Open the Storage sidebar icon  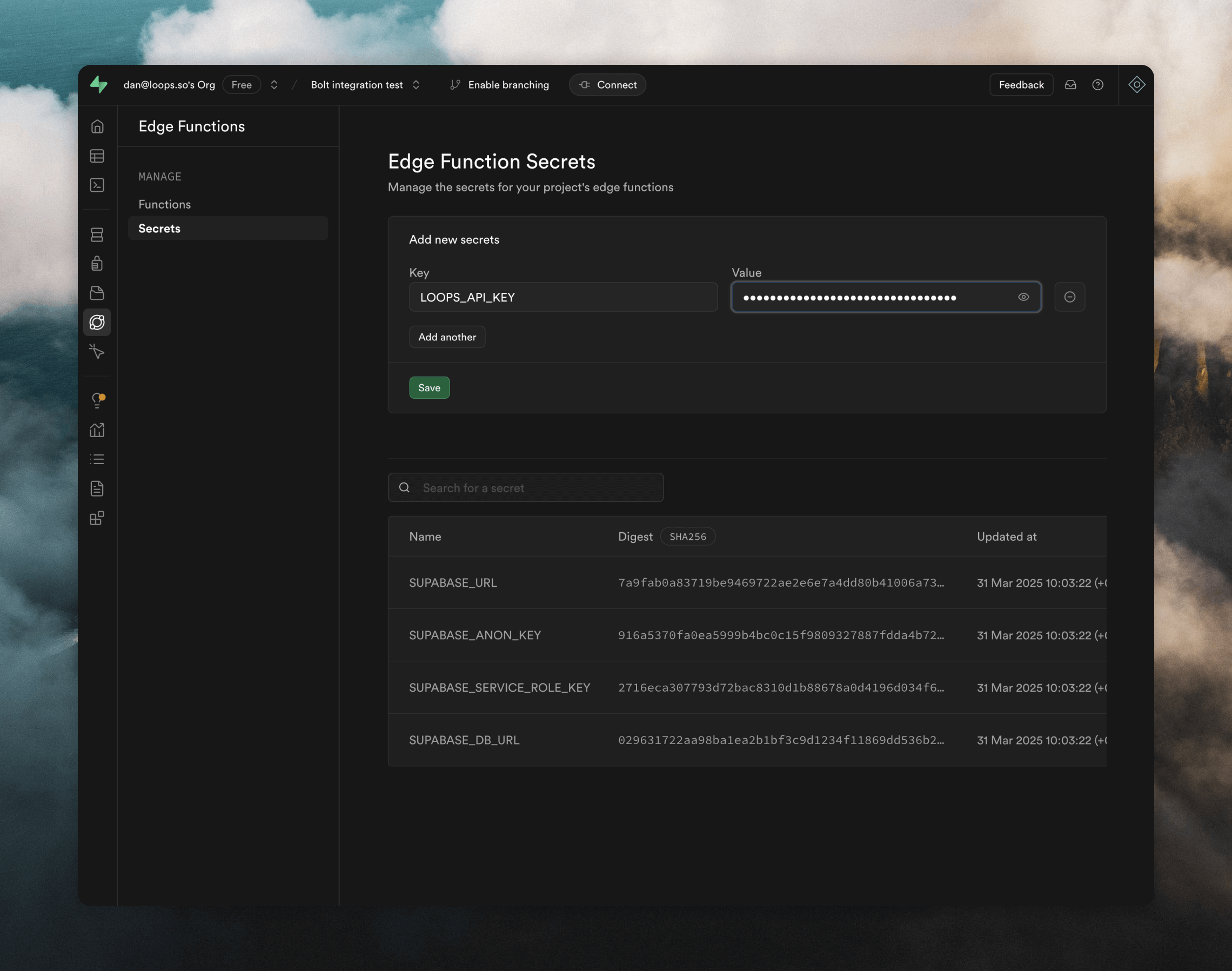[97, 293]
